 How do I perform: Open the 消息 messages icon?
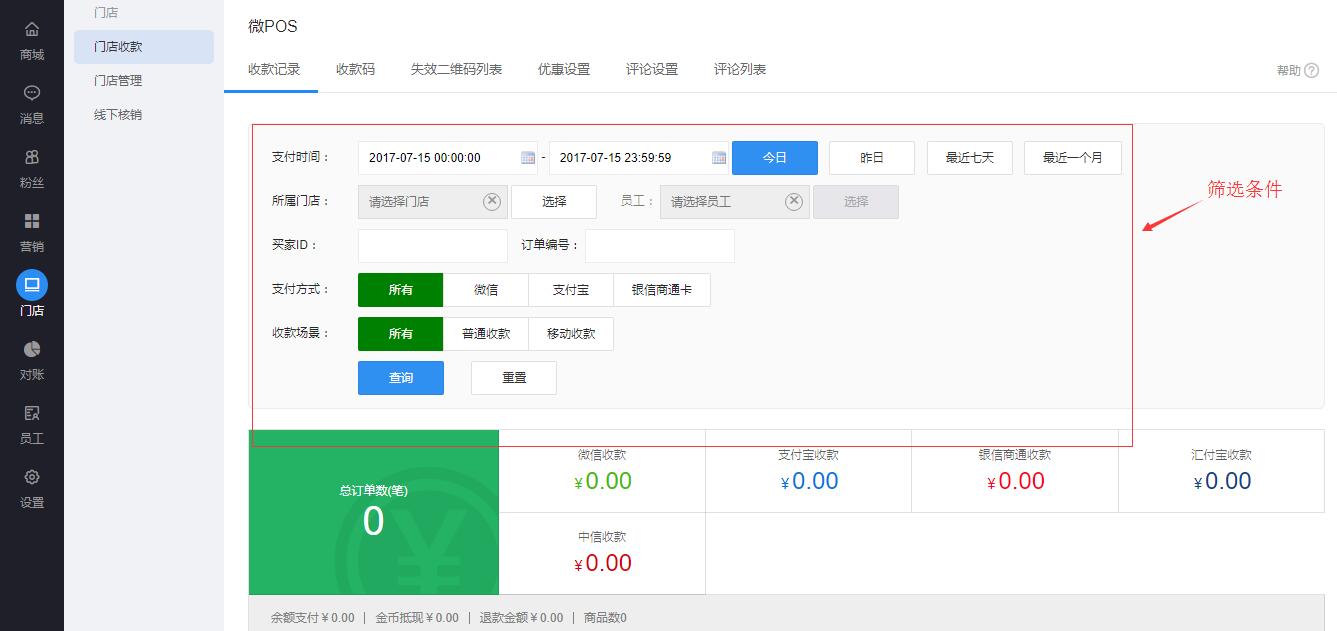click(32, 94)
